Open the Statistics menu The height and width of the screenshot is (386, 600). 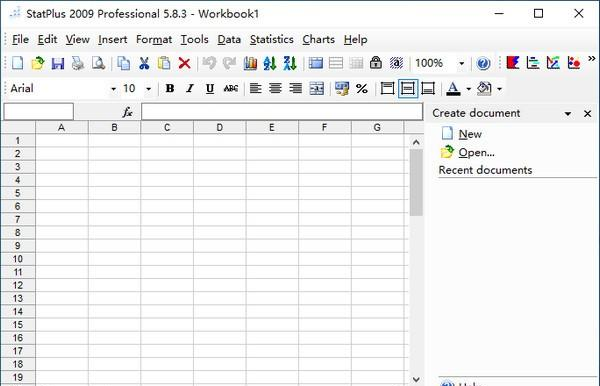[272, 39]
